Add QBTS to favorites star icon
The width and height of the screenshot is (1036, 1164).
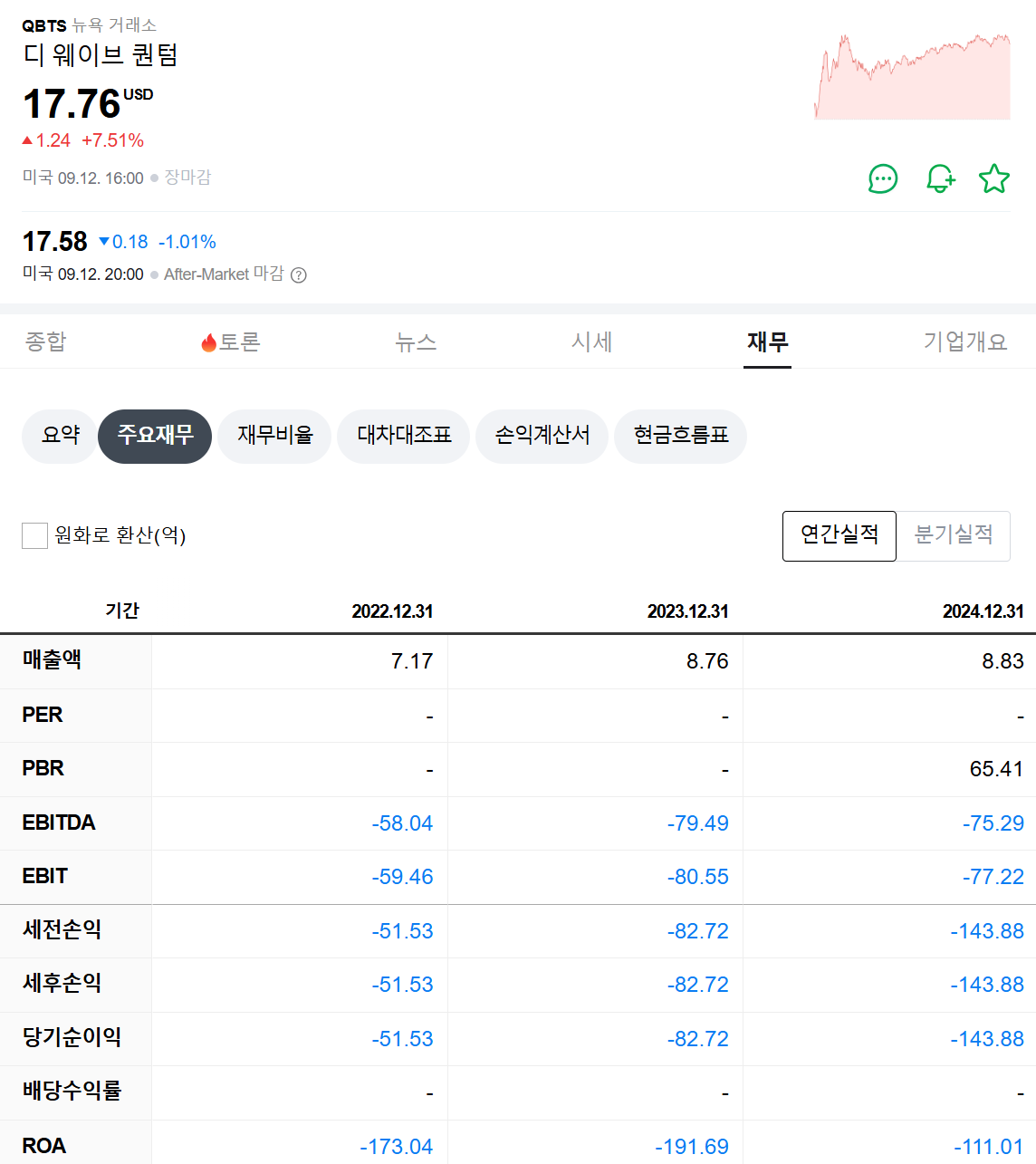[x=994, y=178]
